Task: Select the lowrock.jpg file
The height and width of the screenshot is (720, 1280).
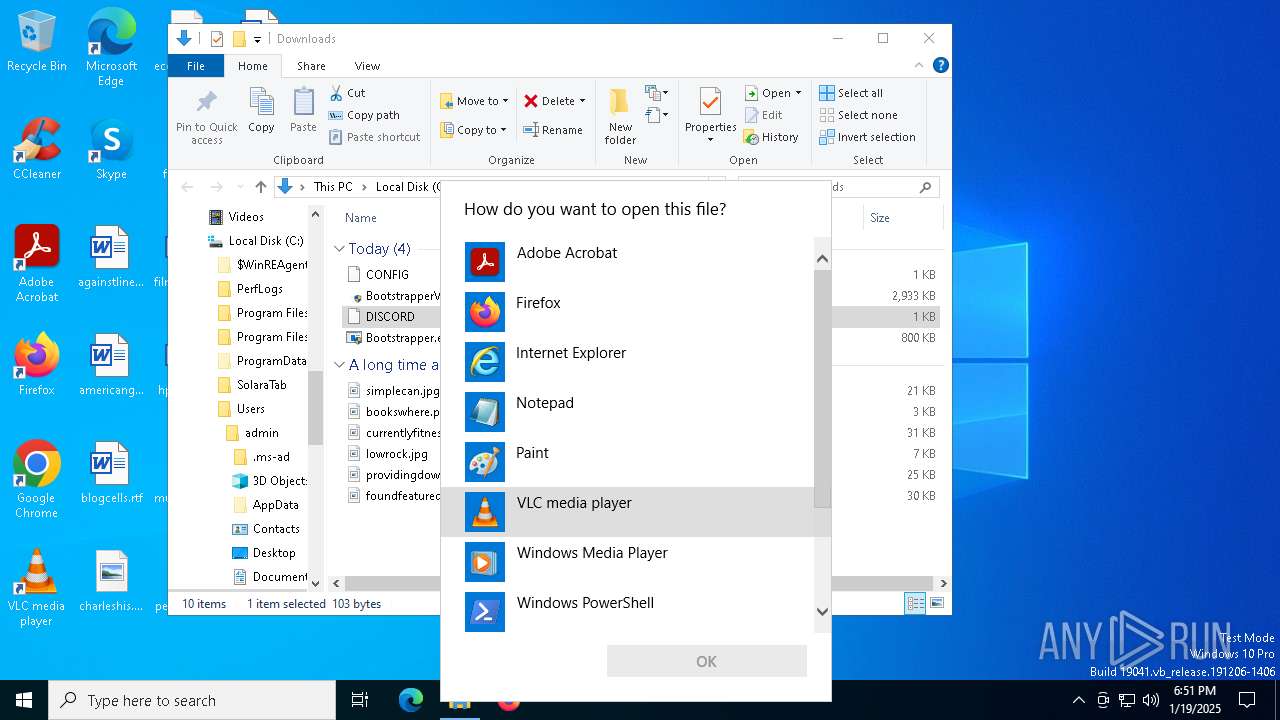Action: tap(396, 454)
